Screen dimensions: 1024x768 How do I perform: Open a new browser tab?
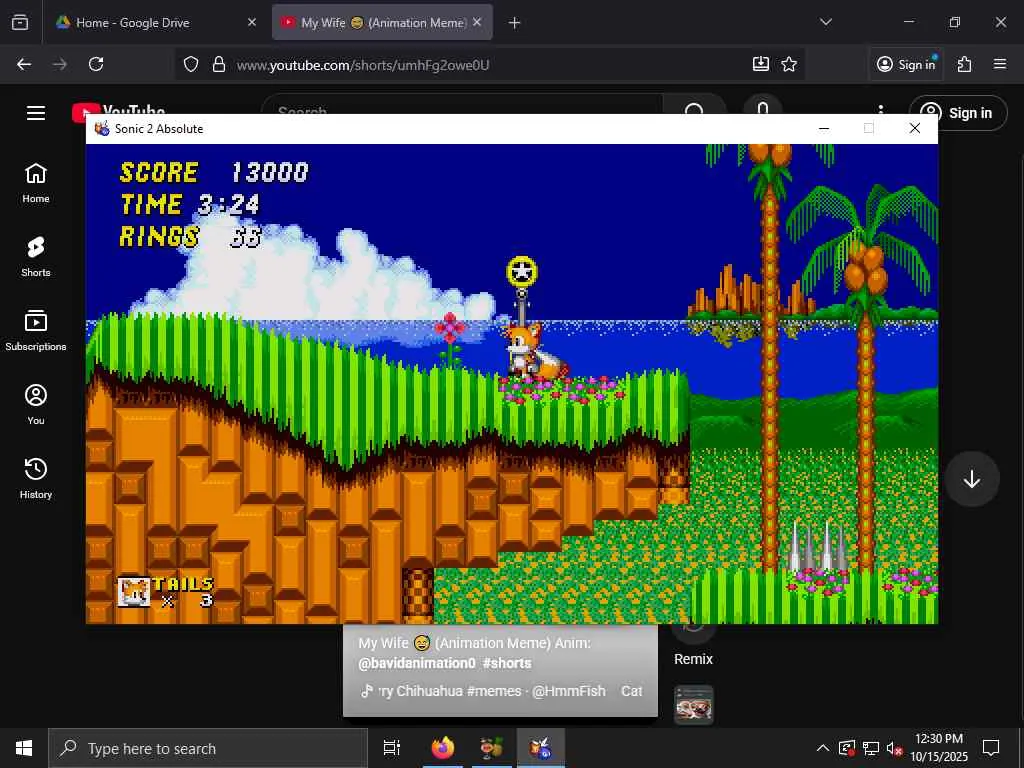tap(515, 23)
